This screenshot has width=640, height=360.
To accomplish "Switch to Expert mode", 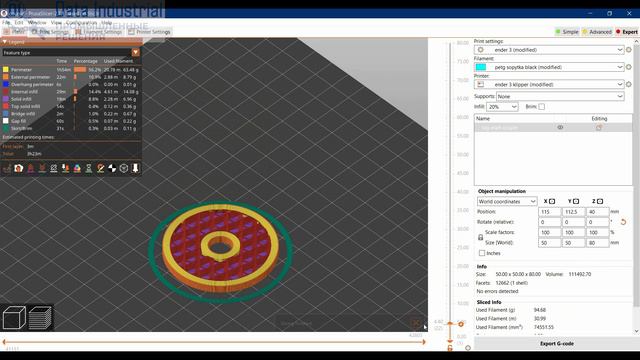I will (x=627, y=31).
